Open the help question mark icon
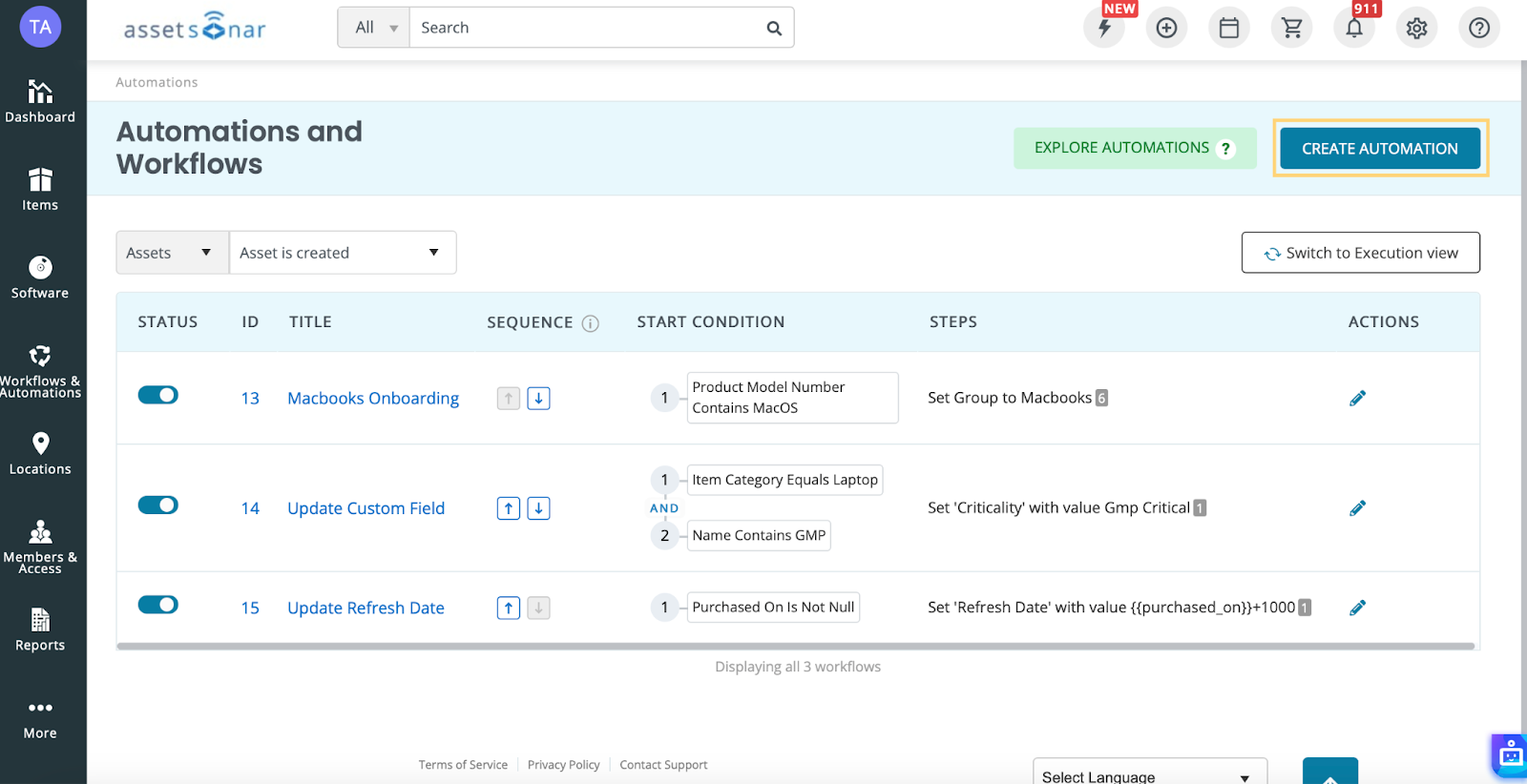The width and height of the screenshot is (1527, 784). 1479,28
